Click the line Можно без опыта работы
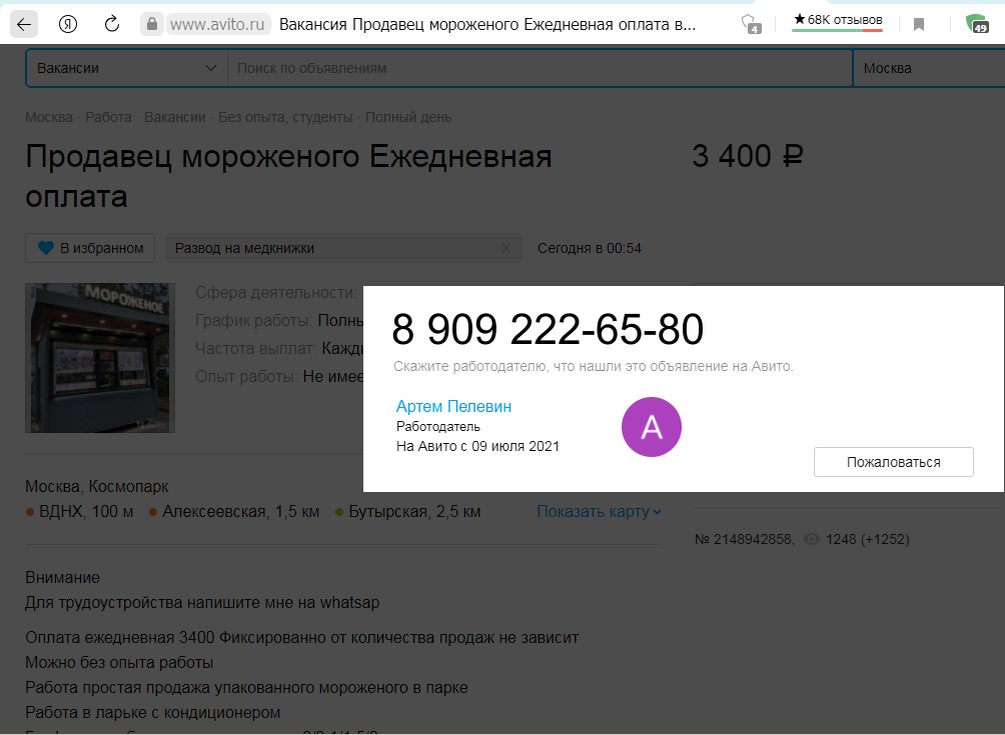The height and width of the screenshot is (735, 1005). [x=119, y=662]
